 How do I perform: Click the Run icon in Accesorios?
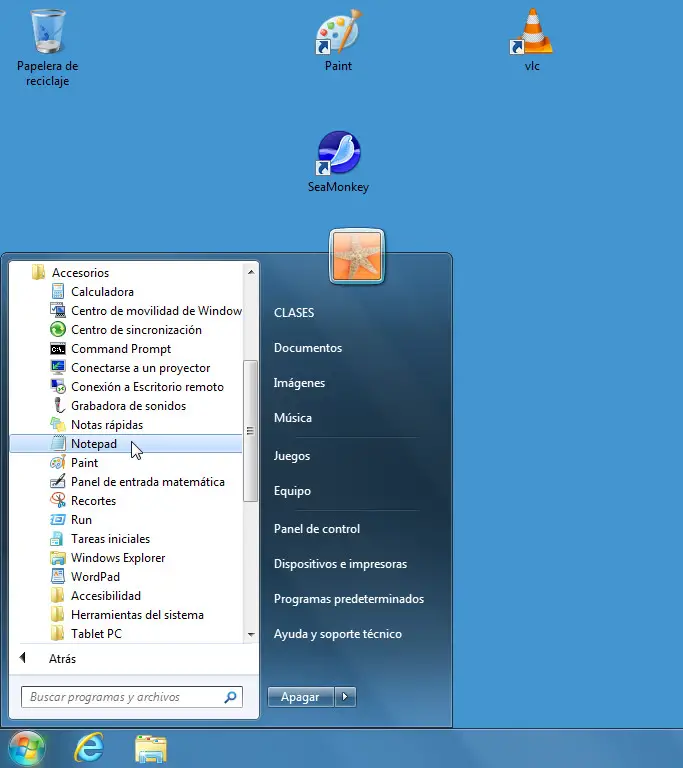tap(58, 520)
